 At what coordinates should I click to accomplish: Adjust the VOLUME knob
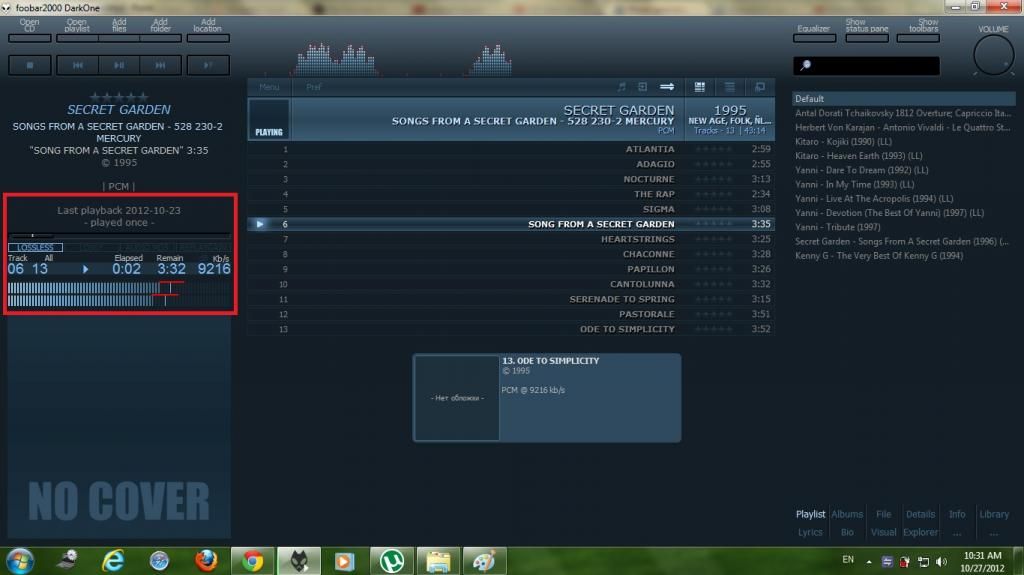point(993,56)
